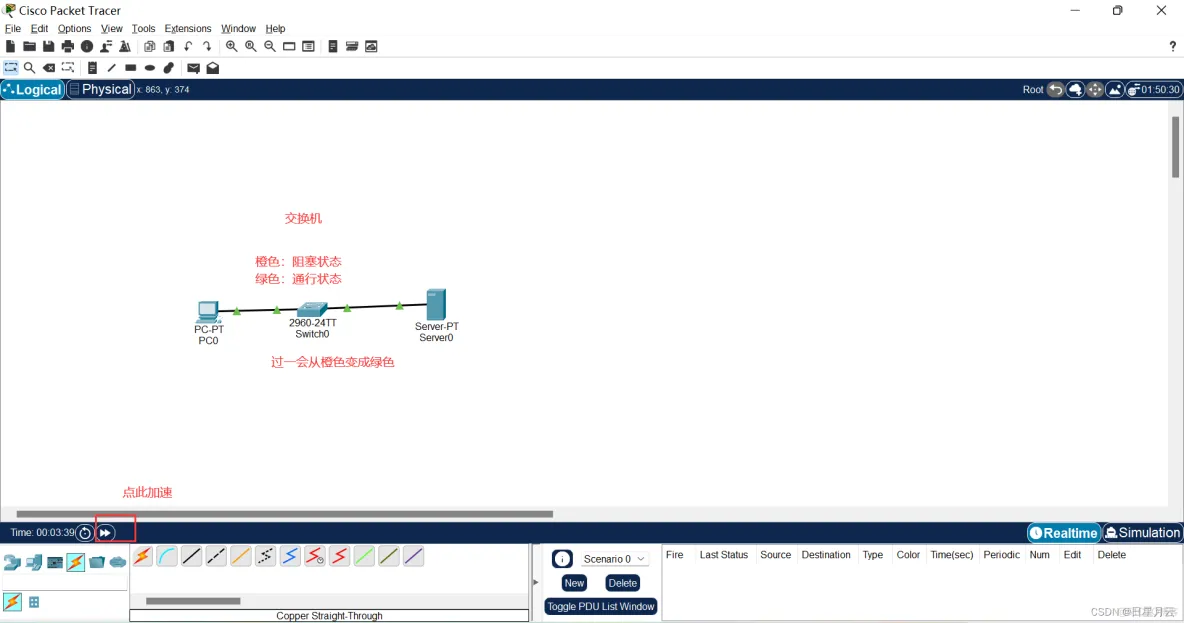Expand the PDU list panel arrow
This screenshot has width=1184, height=623.
(x=535, y=582)
